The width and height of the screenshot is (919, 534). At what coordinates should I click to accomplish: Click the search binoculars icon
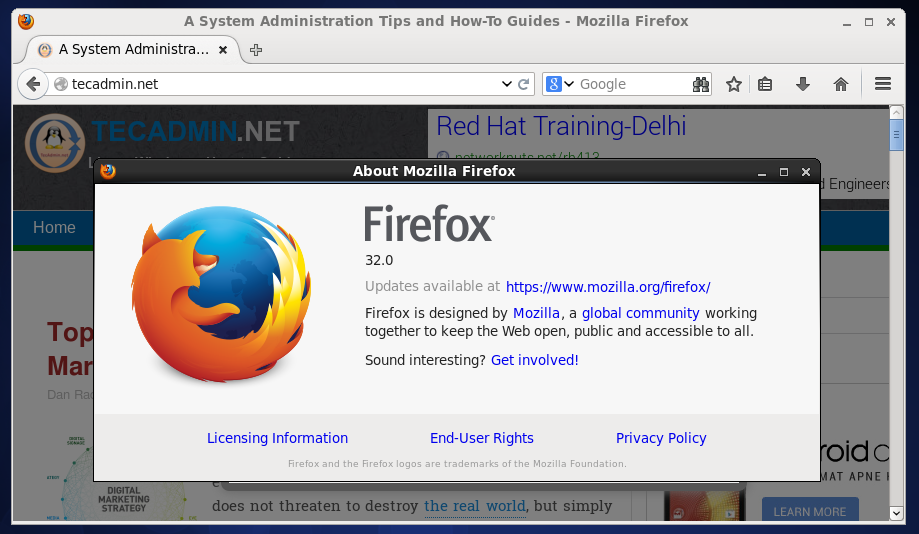coord(700,84)
